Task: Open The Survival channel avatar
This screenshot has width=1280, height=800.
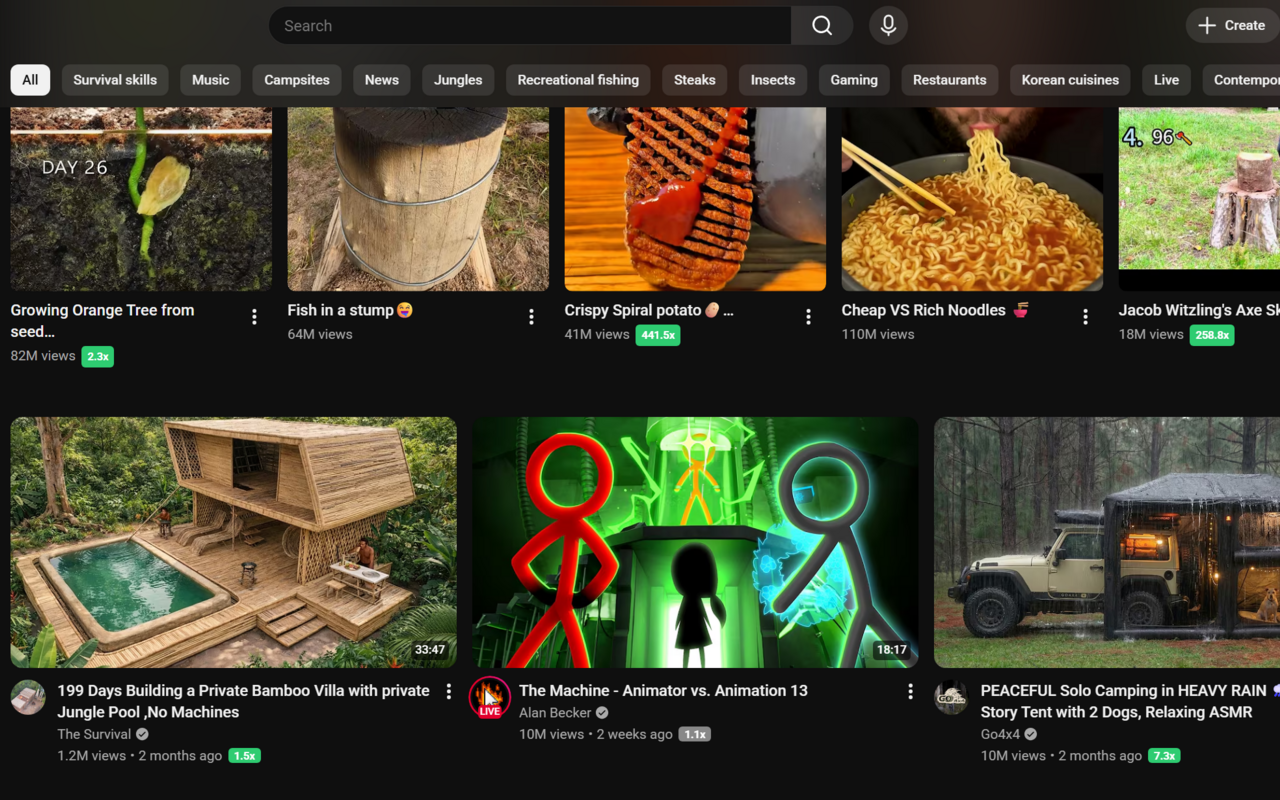Action: tap(28, 697)
